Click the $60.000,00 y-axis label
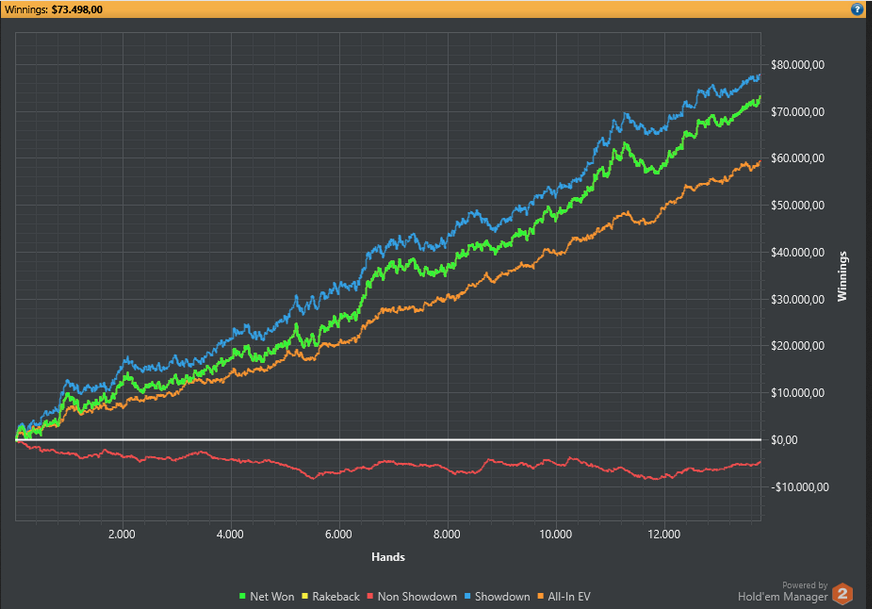This screenshot has width=872, height=609. (x=797, y=159)
